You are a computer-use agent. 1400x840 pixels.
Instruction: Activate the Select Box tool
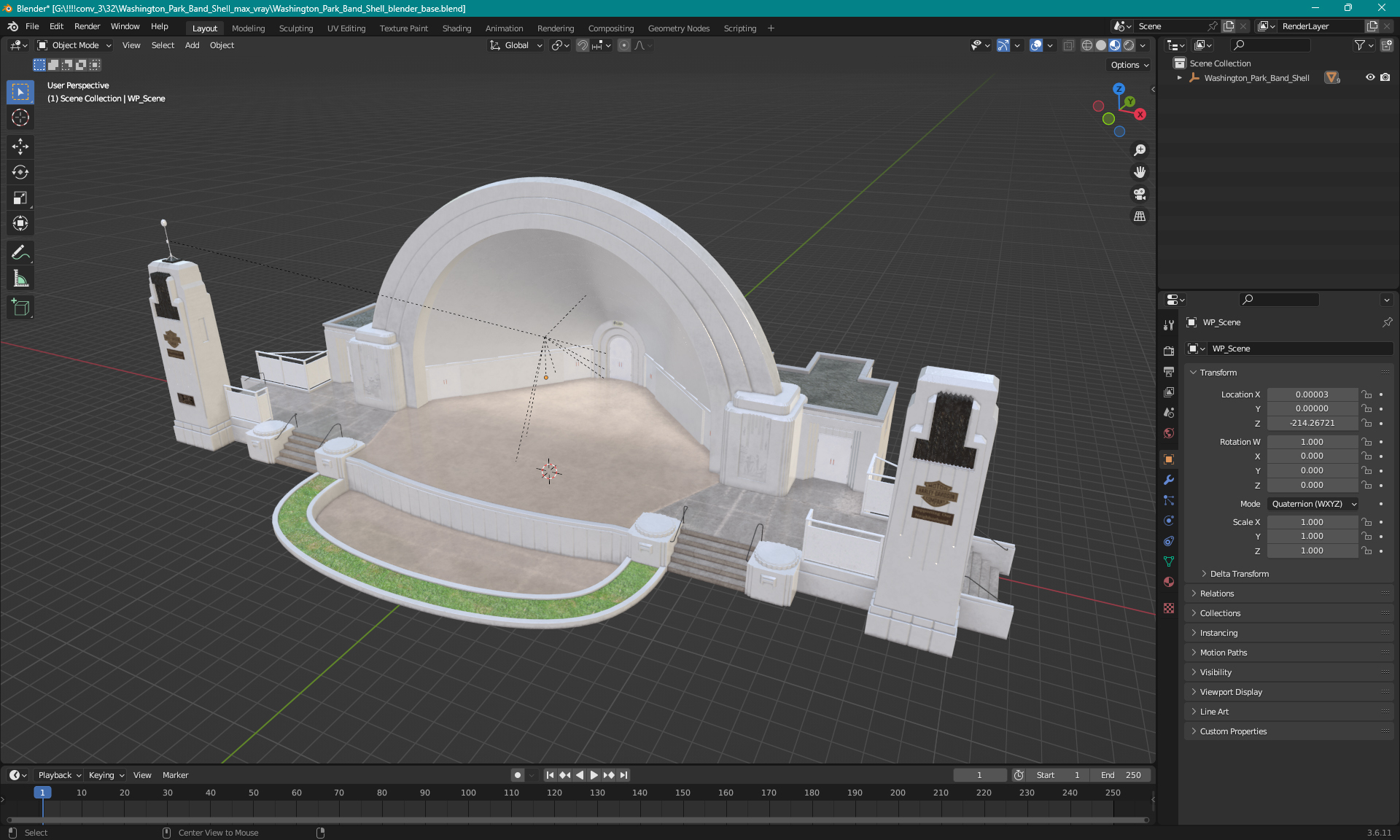(20, 92)
